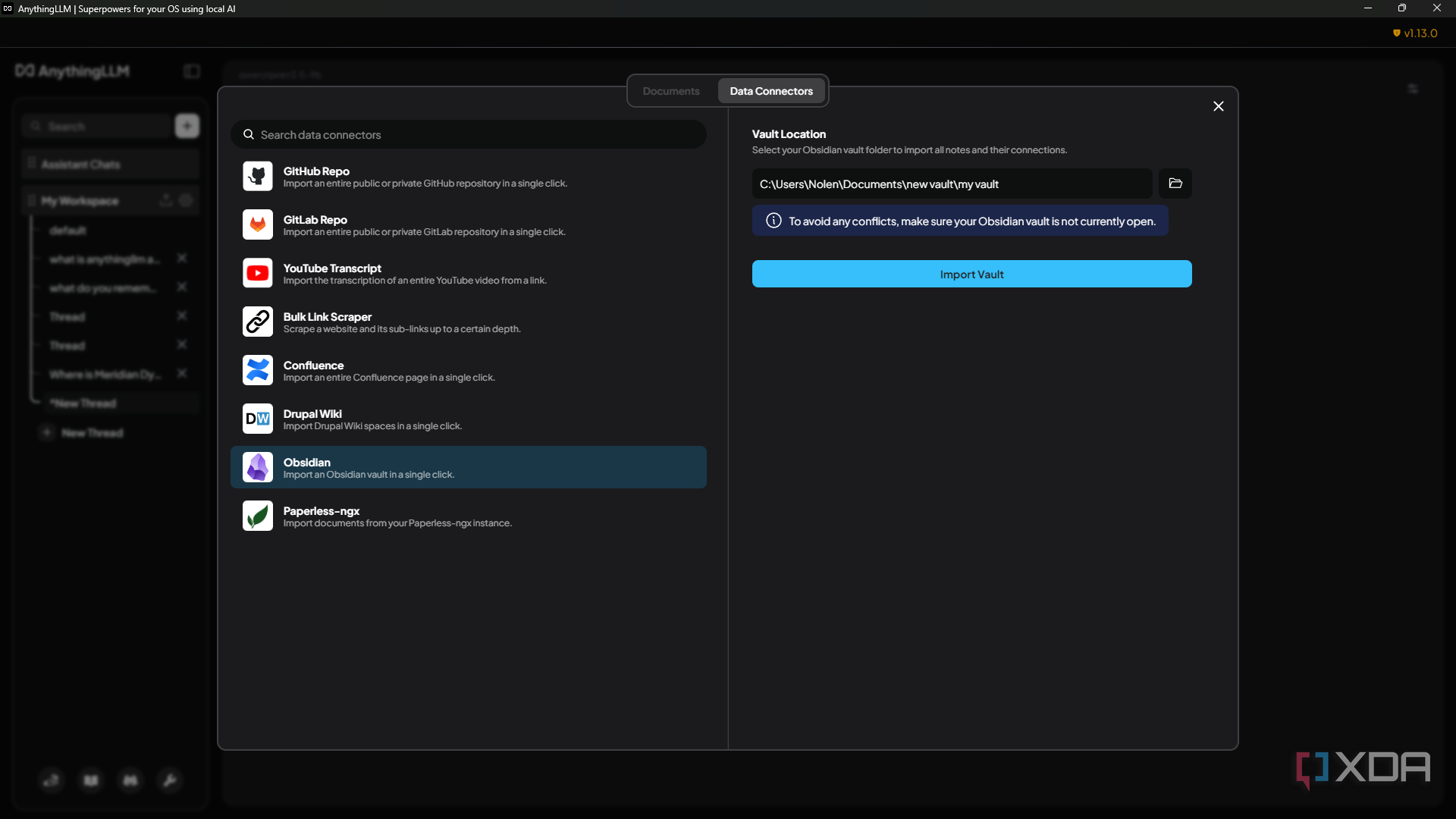Open the default thread

[x=67, y=230]
